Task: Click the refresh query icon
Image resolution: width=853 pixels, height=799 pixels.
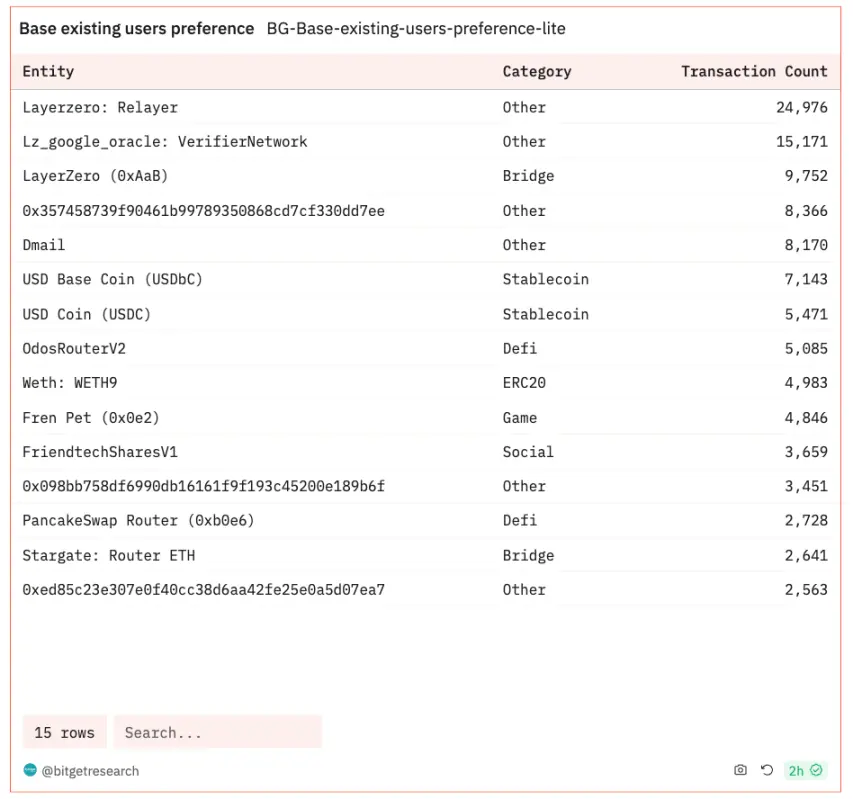Action: (767, 770)
